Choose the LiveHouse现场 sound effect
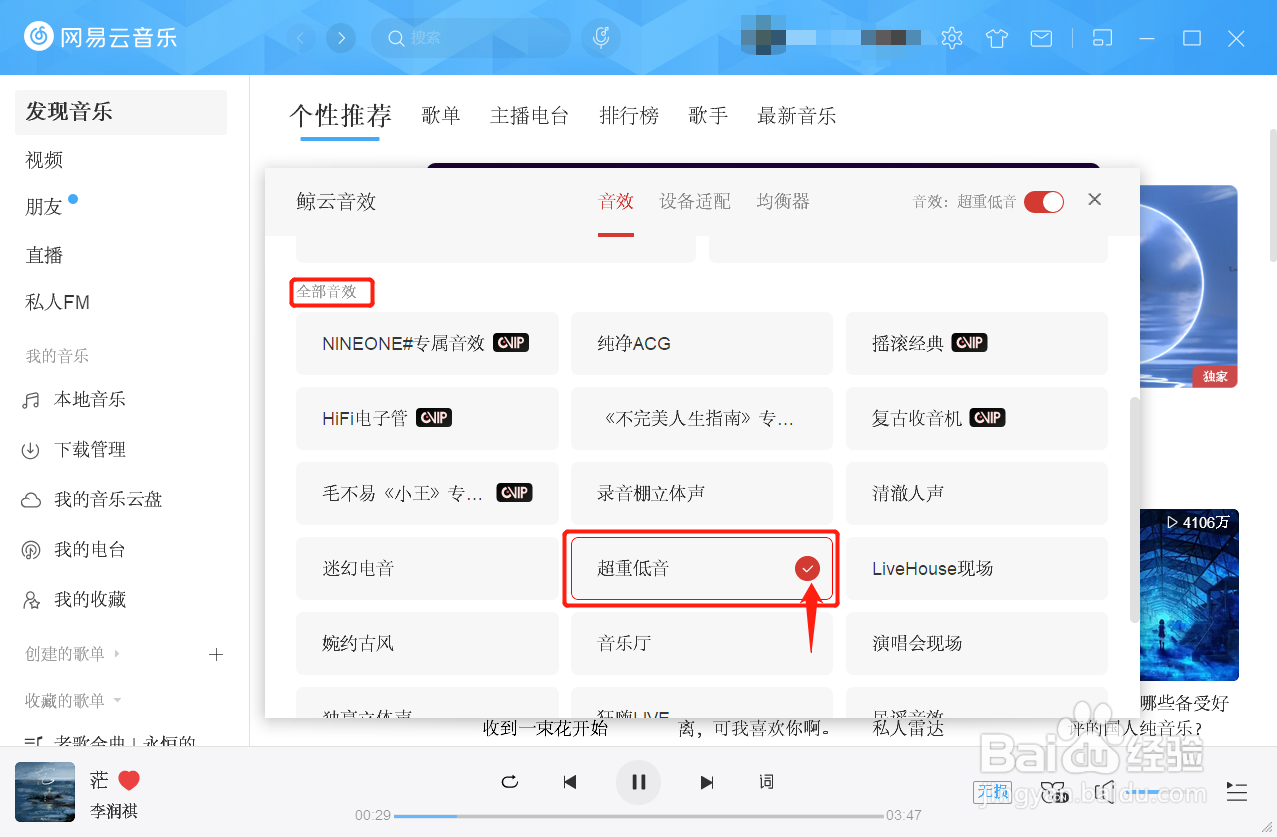Image resolution: width=1277 pixels, height=837 pixels. click(x=977, y=568)
